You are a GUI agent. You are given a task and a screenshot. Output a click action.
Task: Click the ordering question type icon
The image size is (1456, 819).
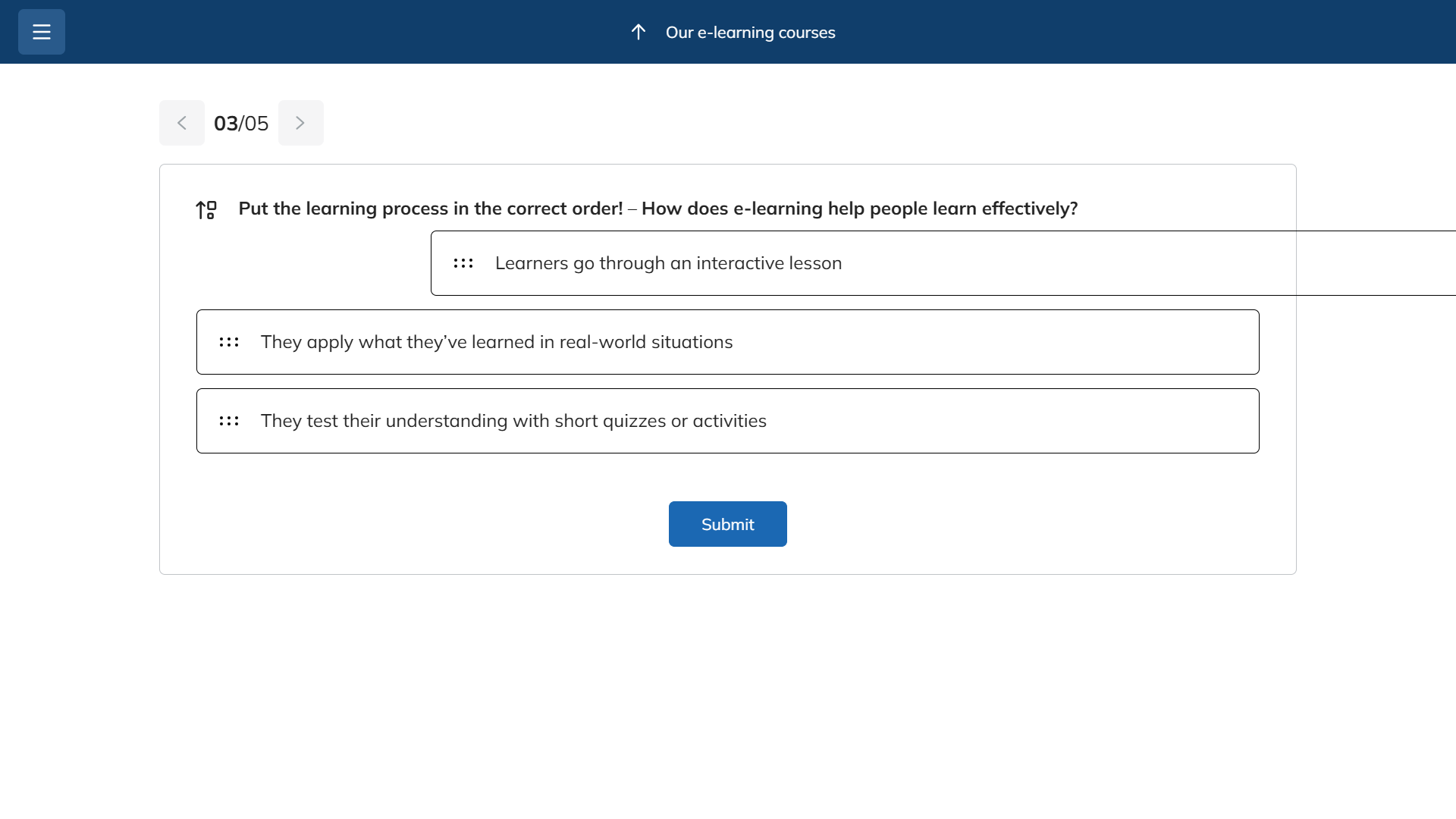tap(206, 209)
